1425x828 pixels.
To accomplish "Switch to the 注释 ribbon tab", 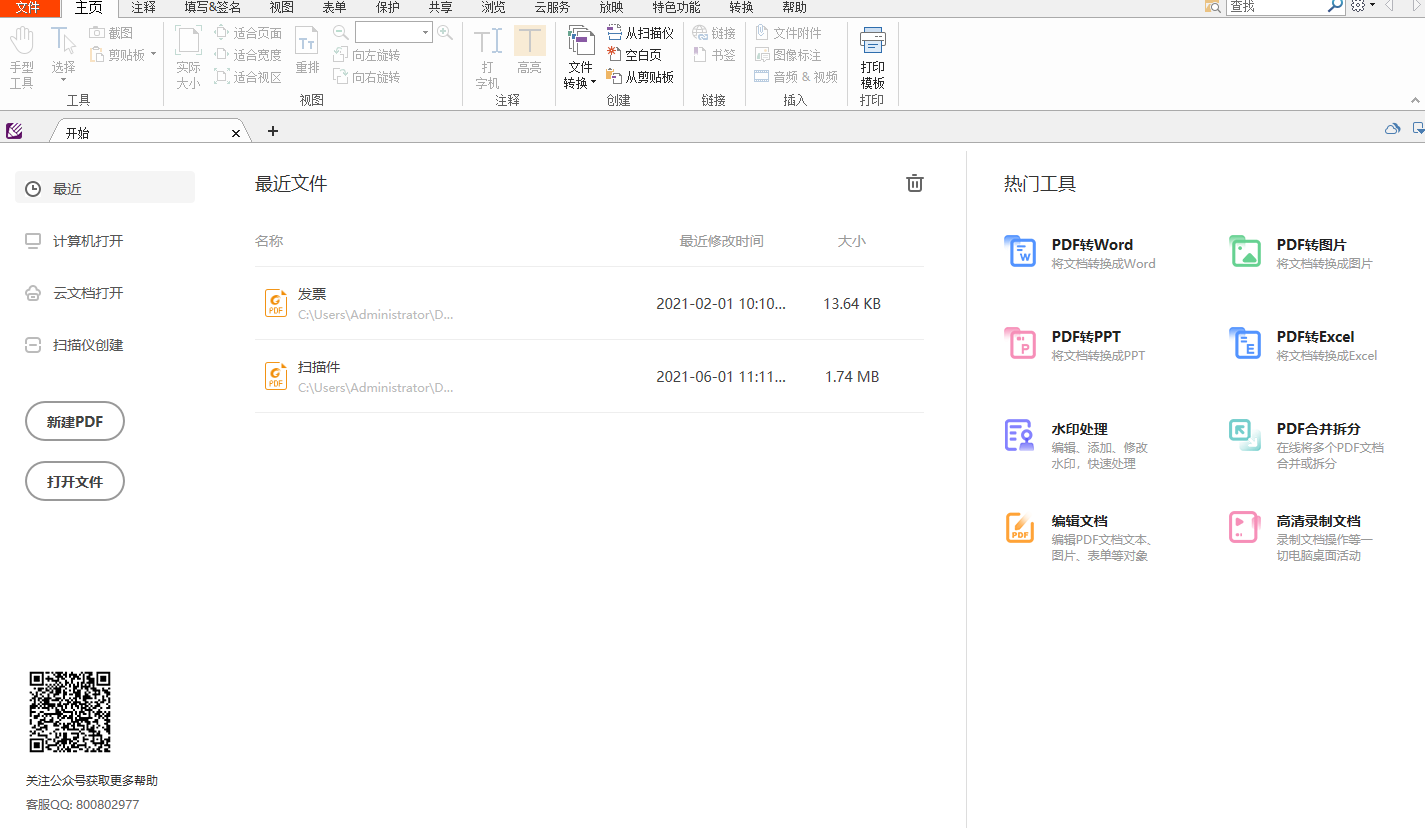I will point(142,8).
